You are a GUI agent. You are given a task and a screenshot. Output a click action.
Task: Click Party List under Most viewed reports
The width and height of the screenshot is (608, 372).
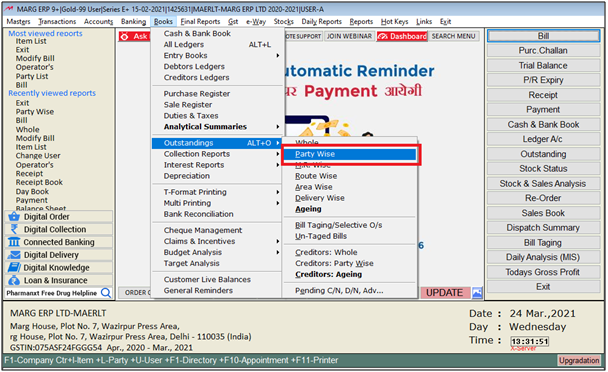[x=32, y=76]
